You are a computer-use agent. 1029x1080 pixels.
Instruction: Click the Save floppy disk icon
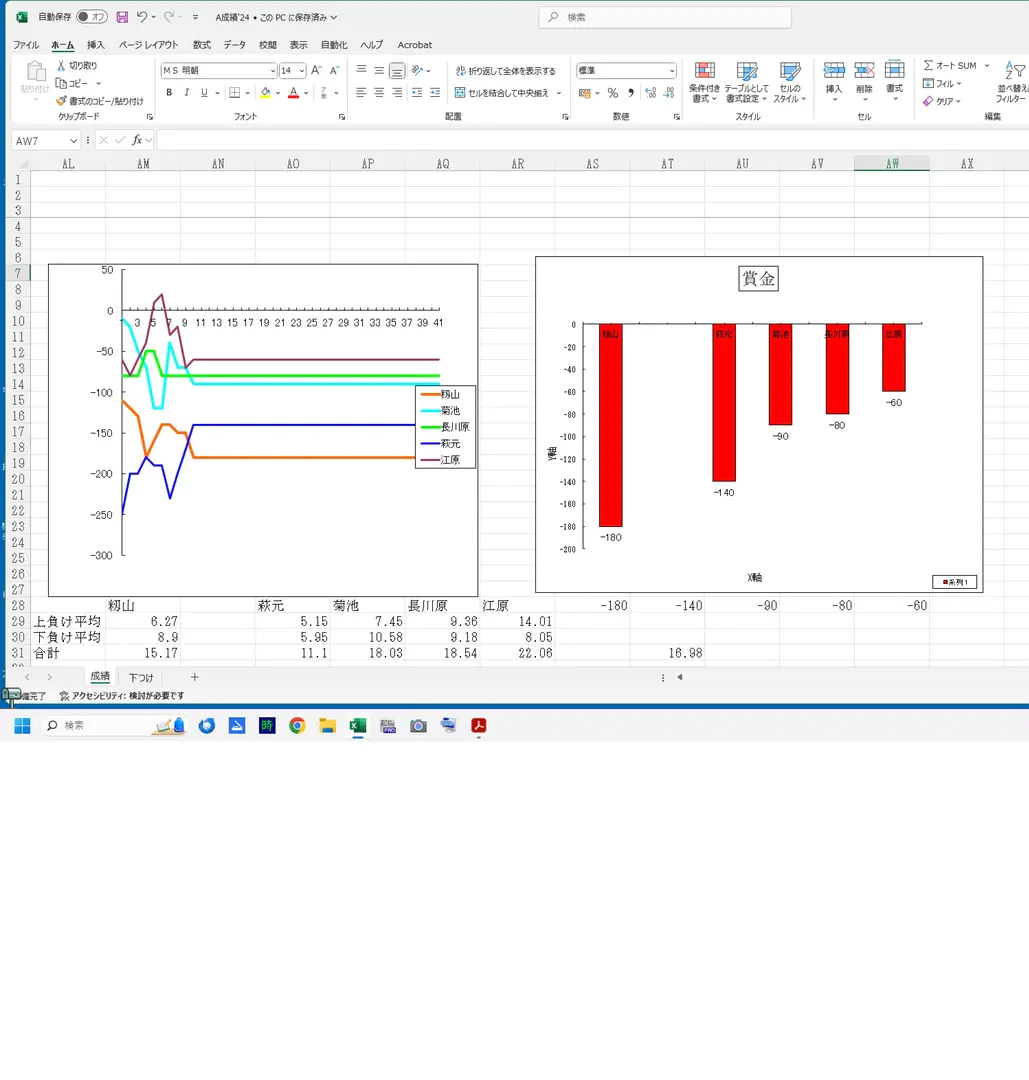(122, 17)
